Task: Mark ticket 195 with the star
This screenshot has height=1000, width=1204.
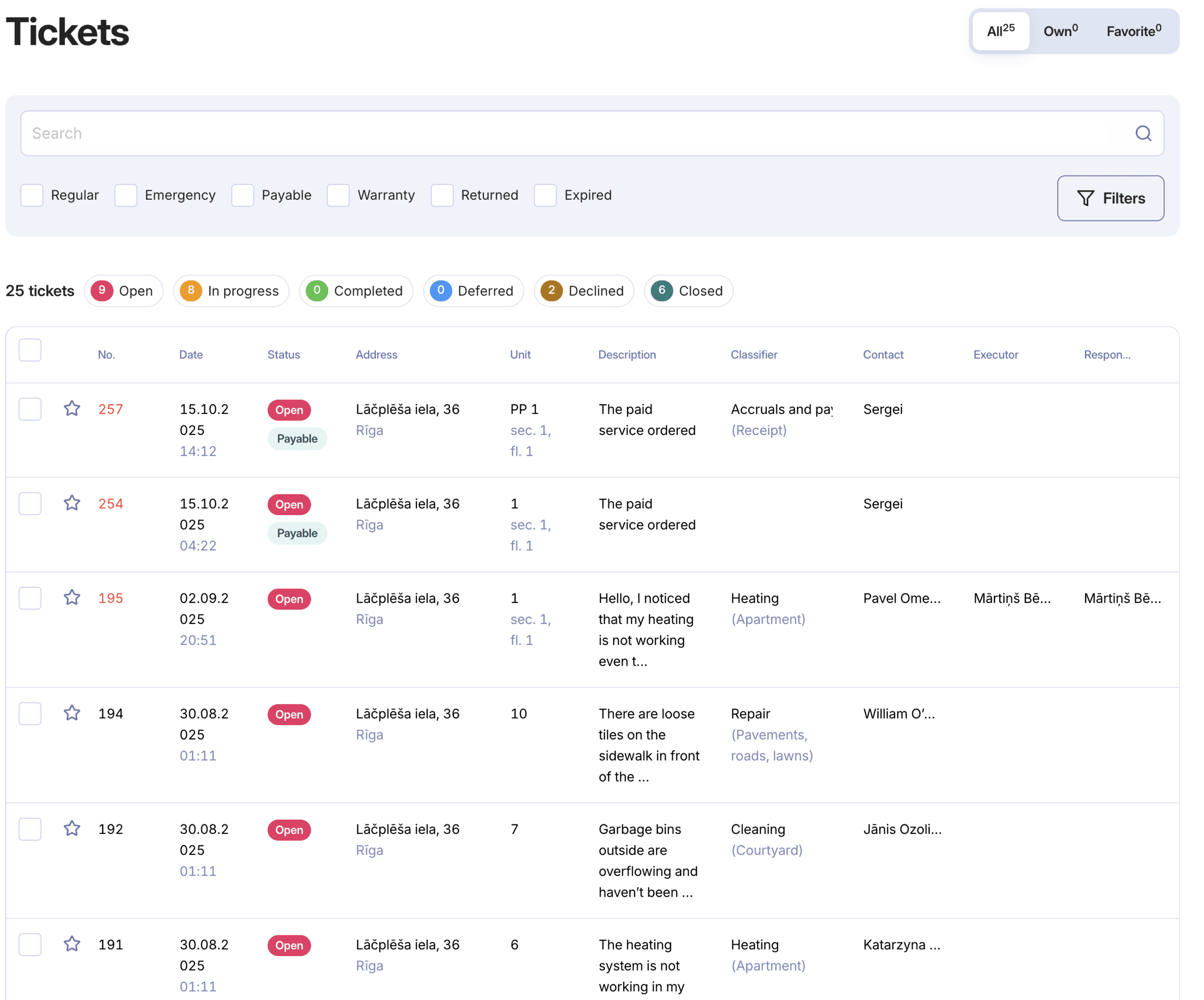Action: coord(72,598)
